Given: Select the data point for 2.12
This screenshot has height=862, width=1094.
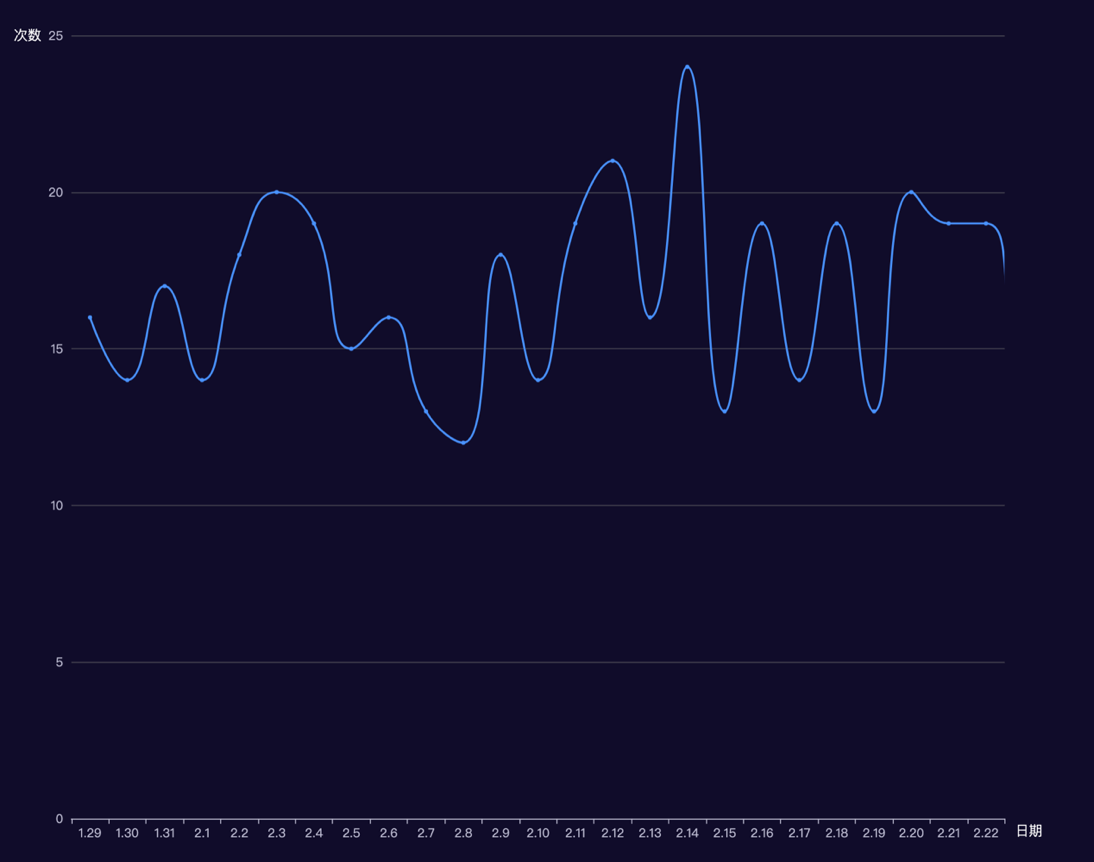Looking at the screenshot, I should [612, 161].
